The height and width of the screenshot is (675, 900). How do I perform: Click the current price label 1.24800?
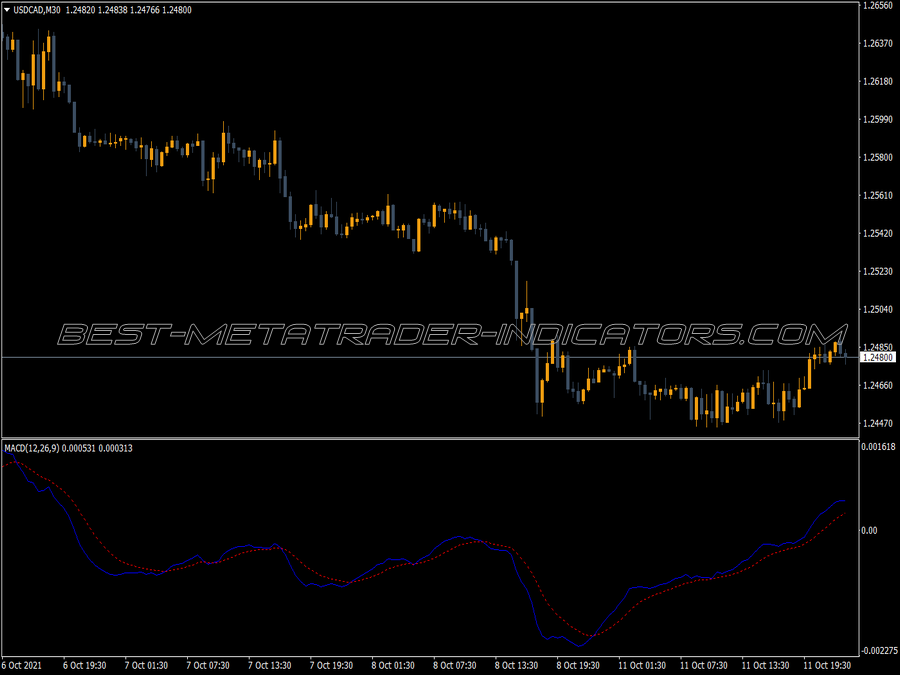[878, 358]
